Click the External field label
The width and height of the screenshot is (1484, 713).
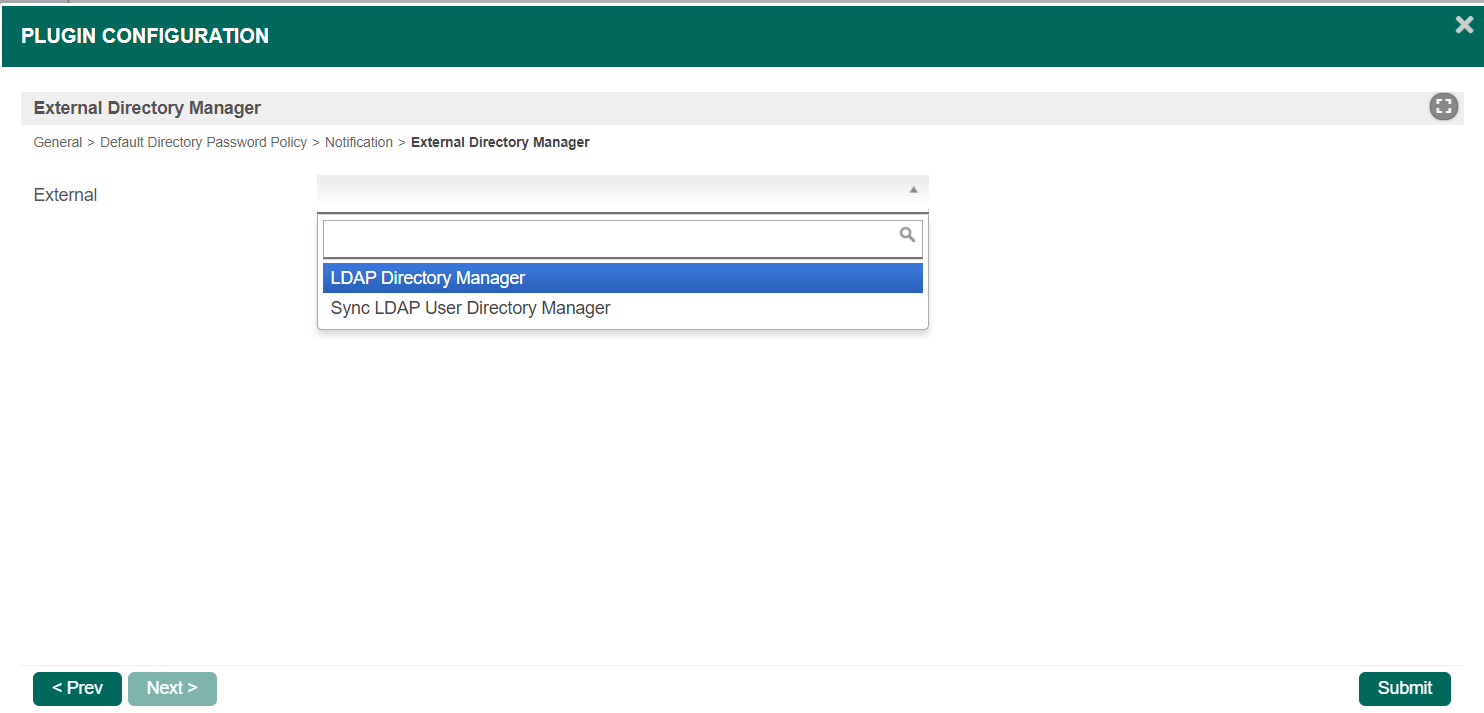tap(65, 195)
